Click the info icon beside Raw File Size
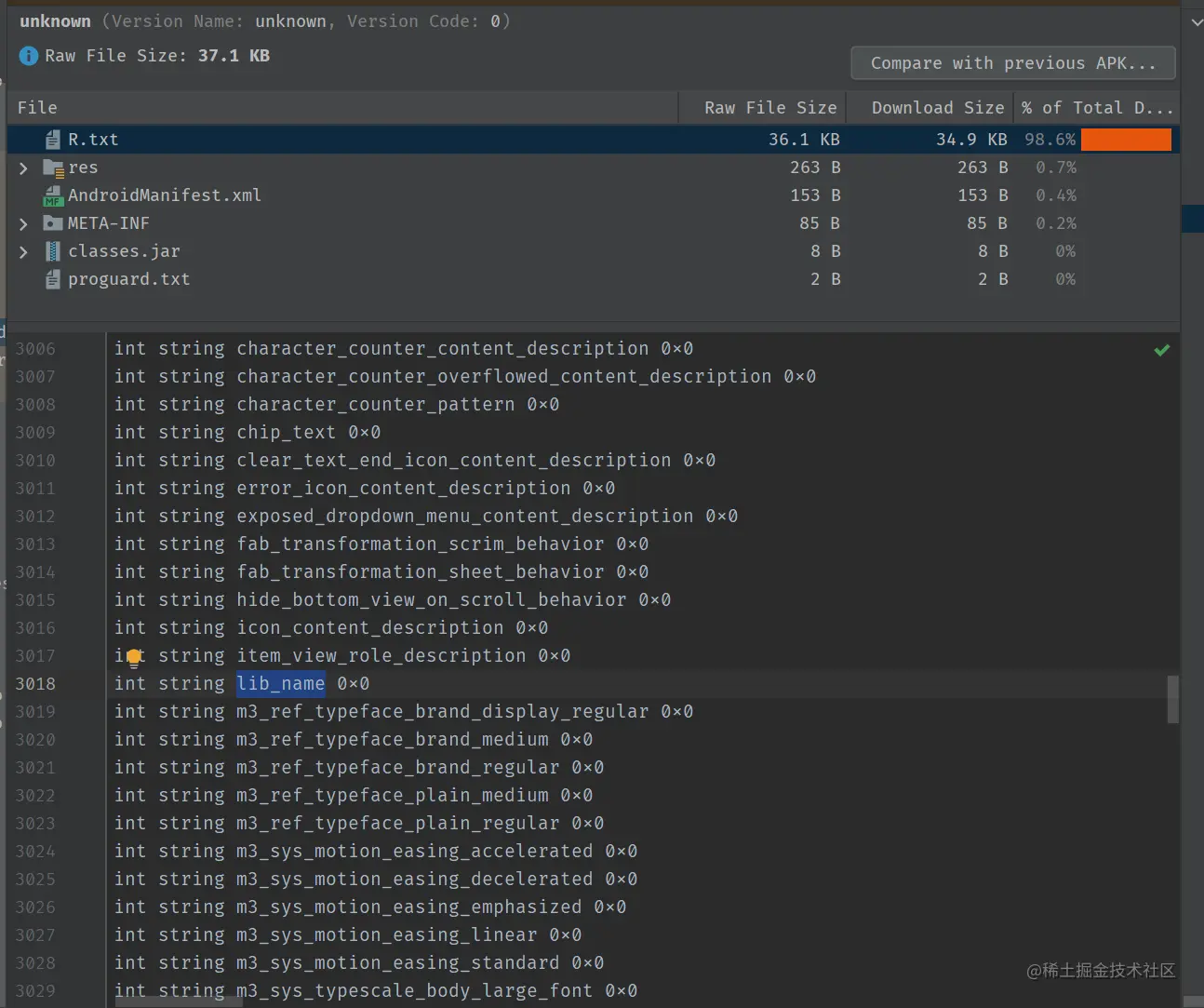The width and height of the screenshot is (1204, 1008). tap(29, 57)
